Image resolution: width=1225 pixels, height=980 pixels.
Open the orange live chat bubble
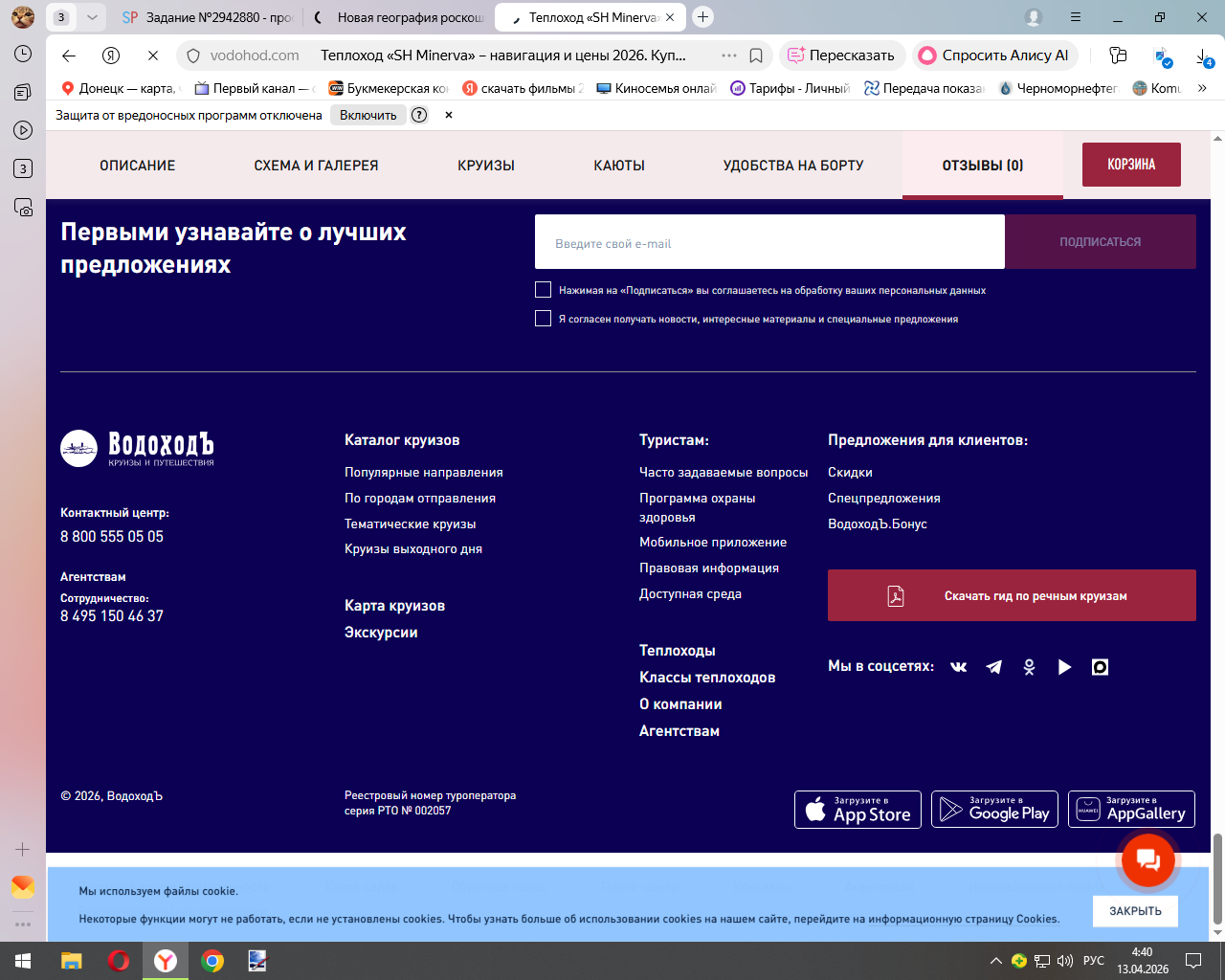[x=1148, y=859]
